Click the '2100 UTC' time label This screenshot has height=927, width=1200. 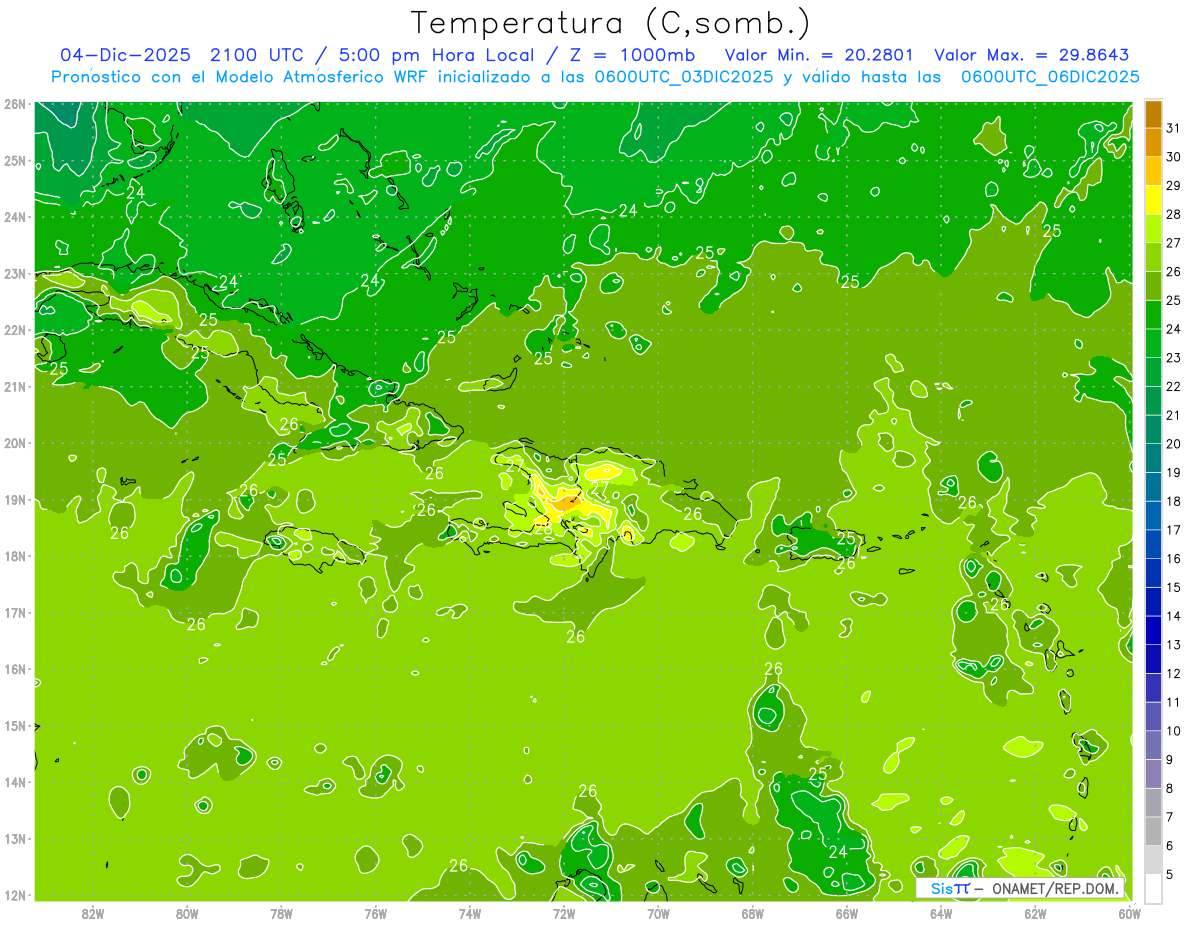coord(258,54)
